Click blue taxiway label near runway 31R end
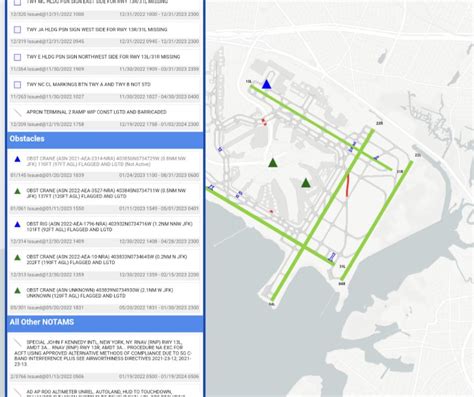Screen dimensions: 474x397 (376, 157)
